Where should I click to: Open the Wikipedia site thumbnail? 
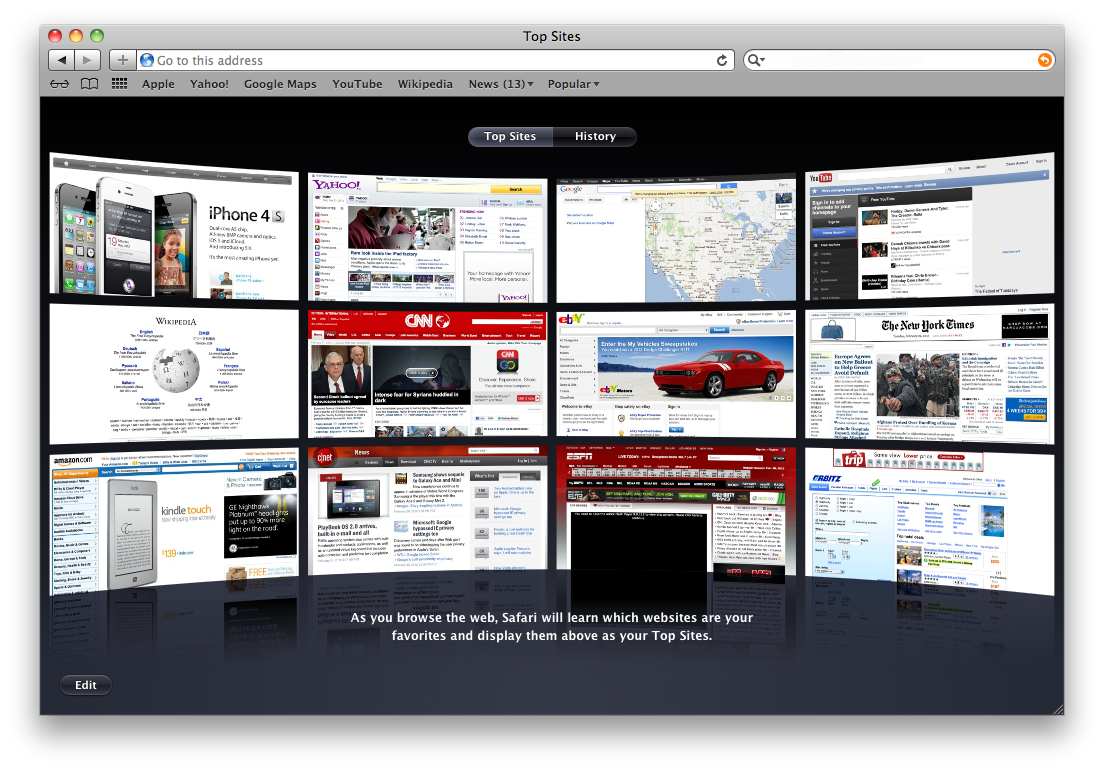pyautogui.click(x=174, y=374)
